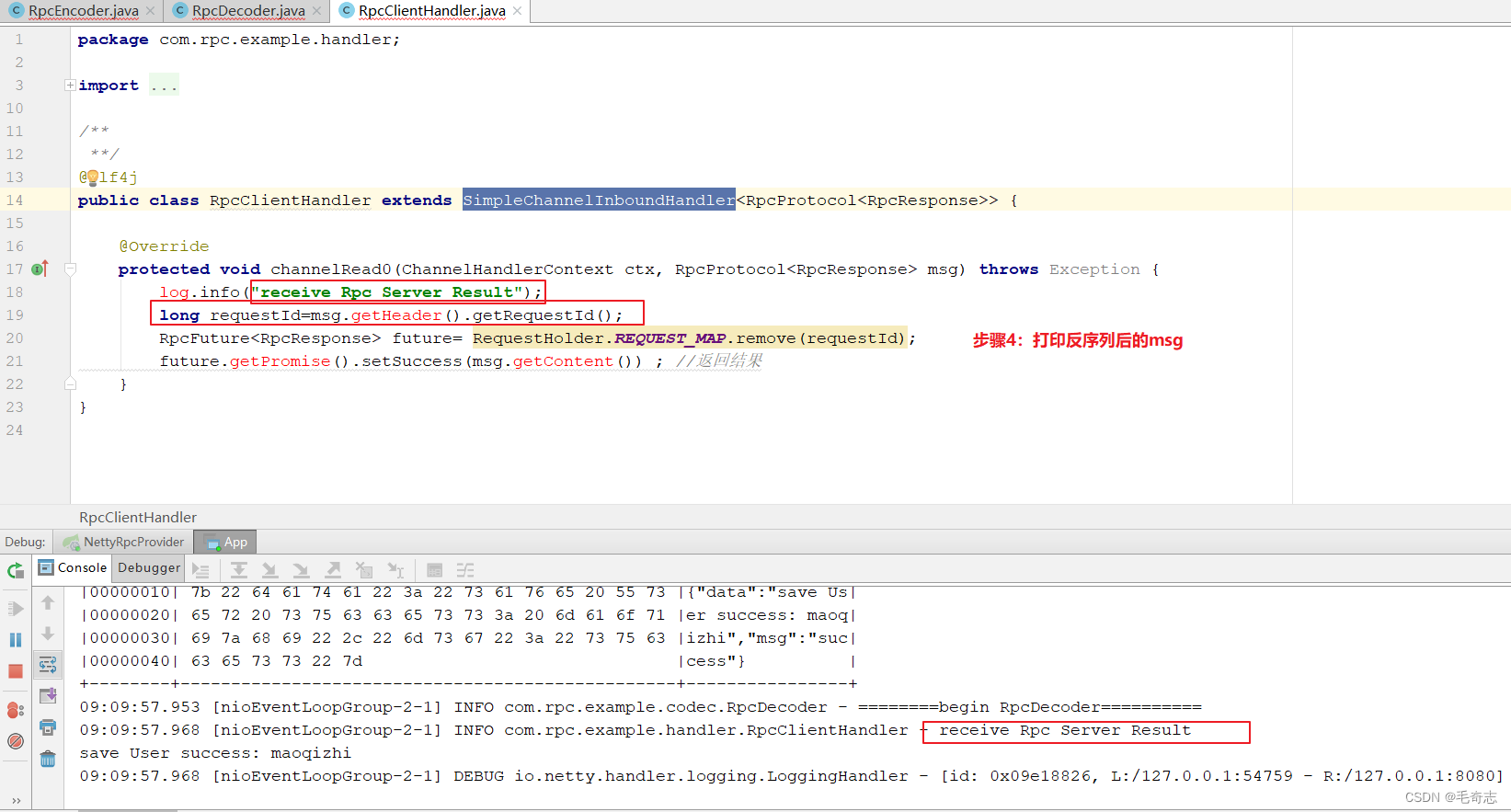Click the getHeader method call
This screenshot has width=1511, height=812.
click(396, 315)
